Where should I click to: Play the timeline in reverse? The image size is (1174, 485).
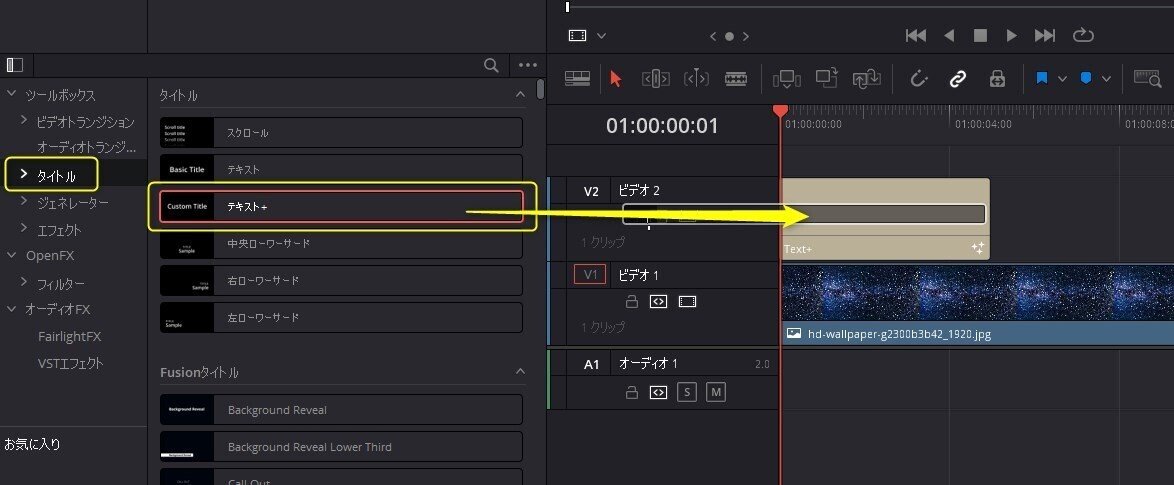click(x=949, y=35)
